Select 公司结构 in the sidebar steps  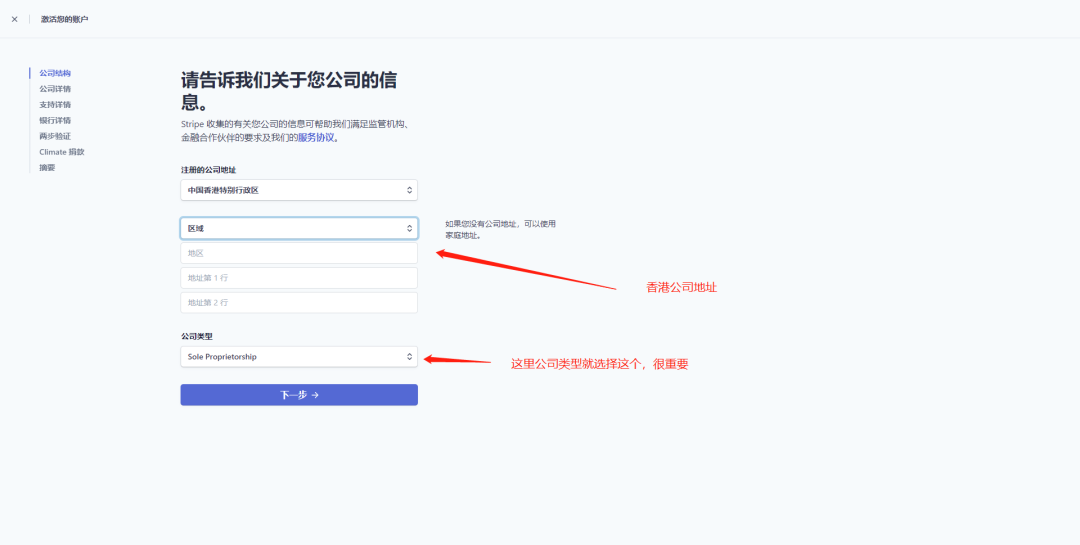point(55,73)
